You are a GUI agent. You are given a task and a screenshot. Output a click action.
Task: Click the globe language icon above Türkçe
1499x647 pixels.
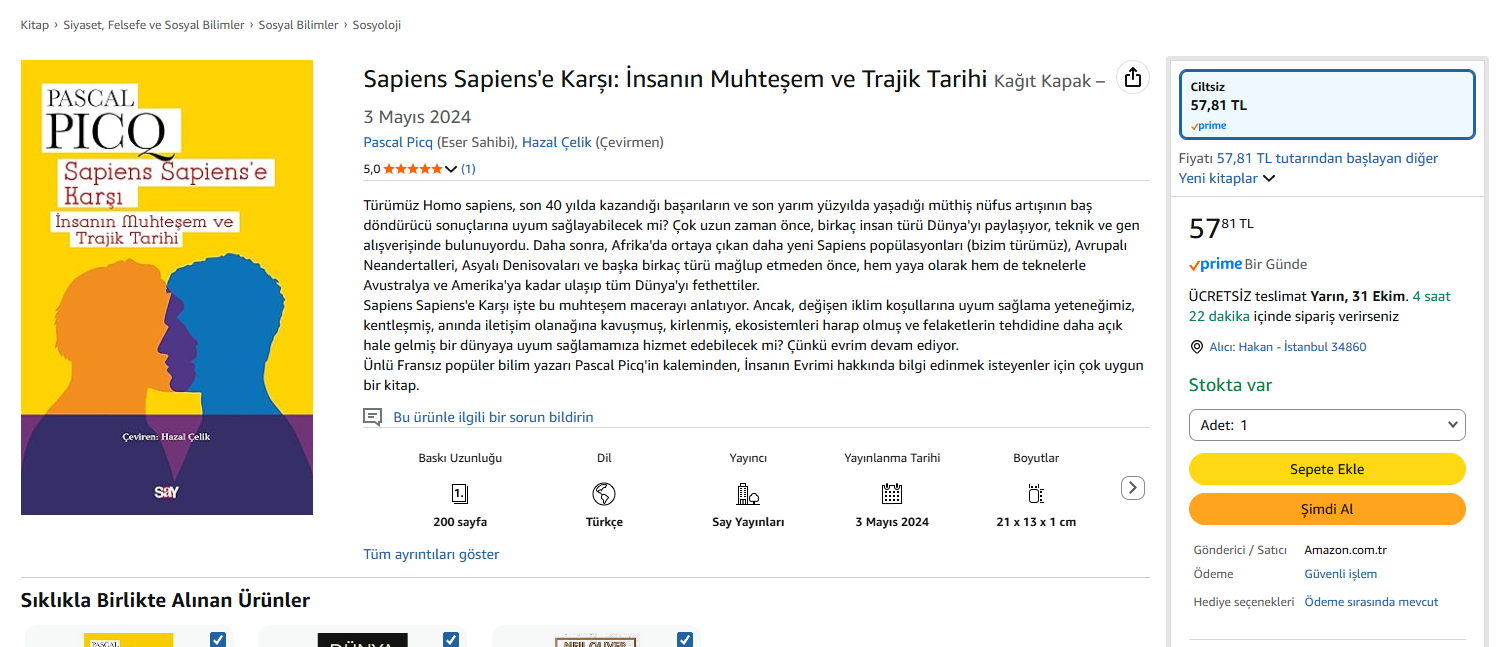[604, 493]
